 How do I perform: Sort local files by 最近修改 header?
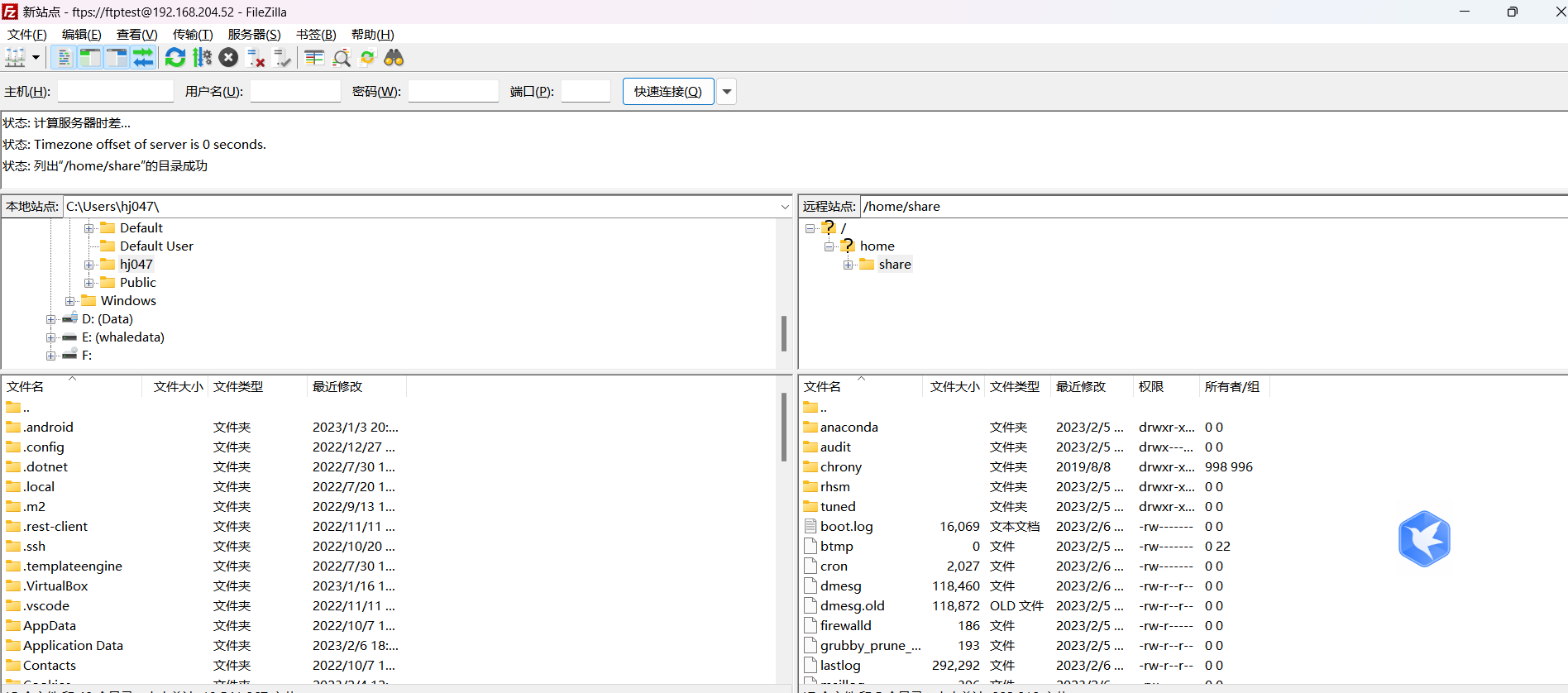coord(356,387)
